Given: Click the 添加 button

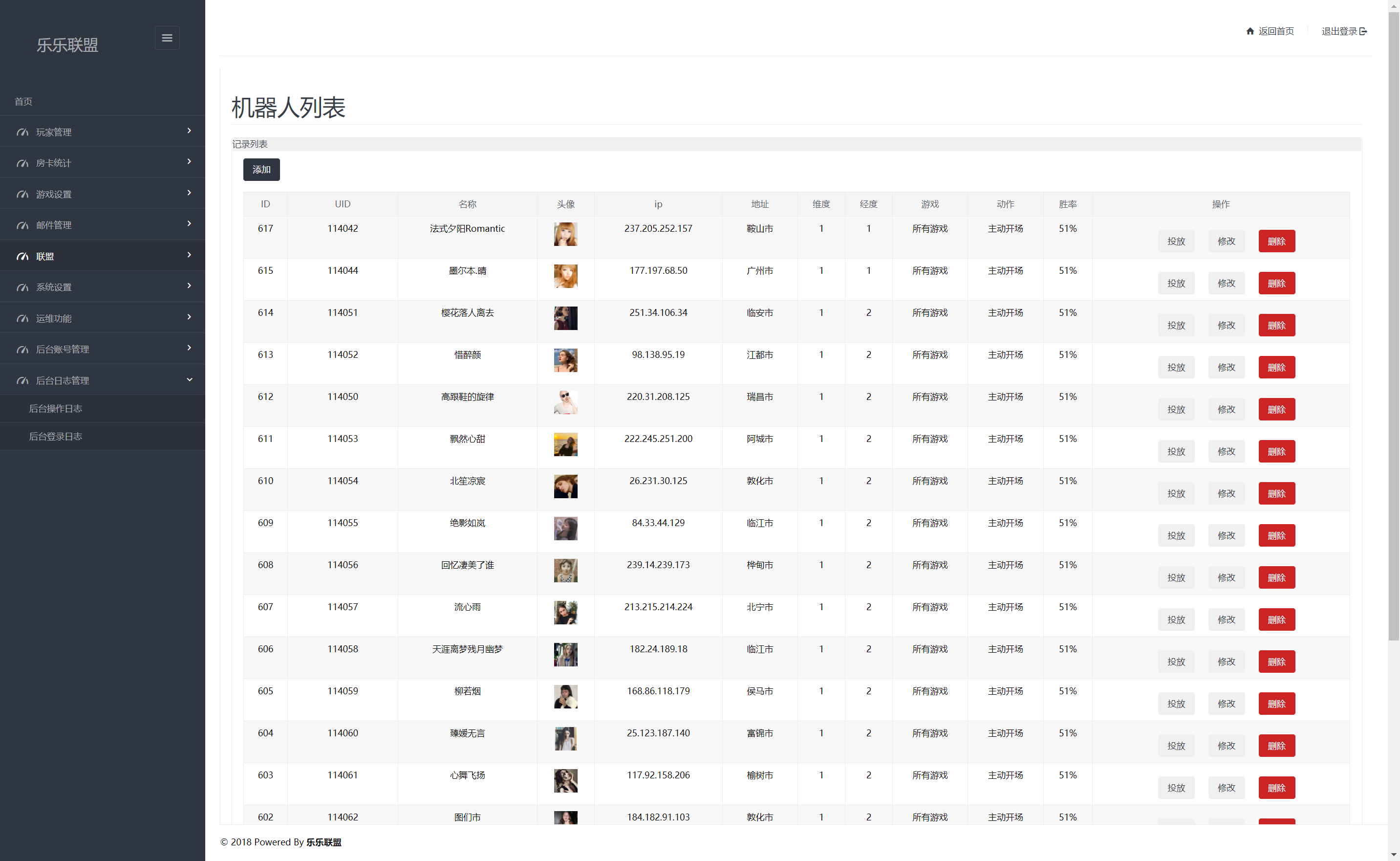Looking at the screenshot, I should 261,170.
